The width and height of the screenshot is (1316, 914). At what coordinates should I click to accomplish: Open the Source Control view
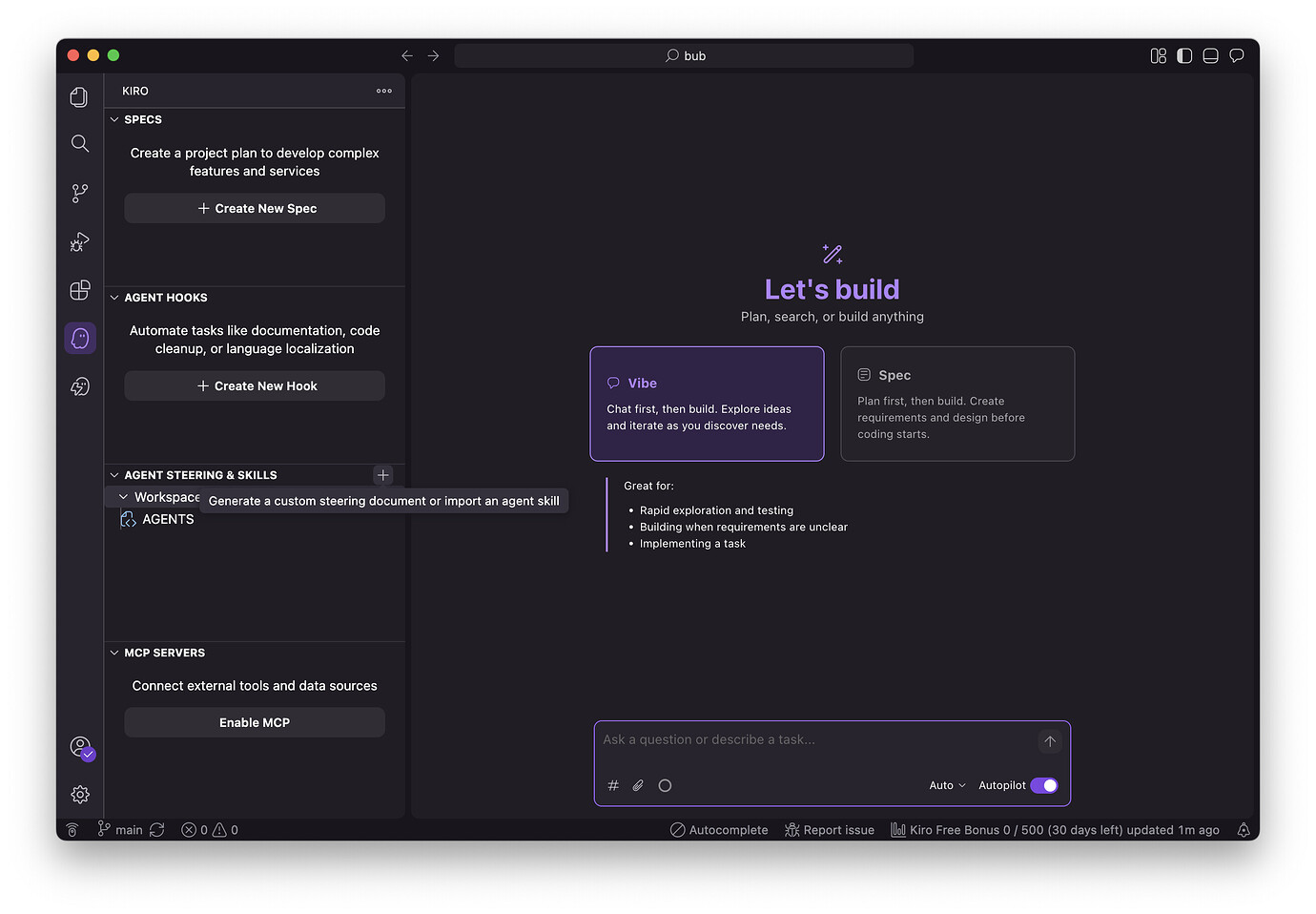[x=79, y=193]
